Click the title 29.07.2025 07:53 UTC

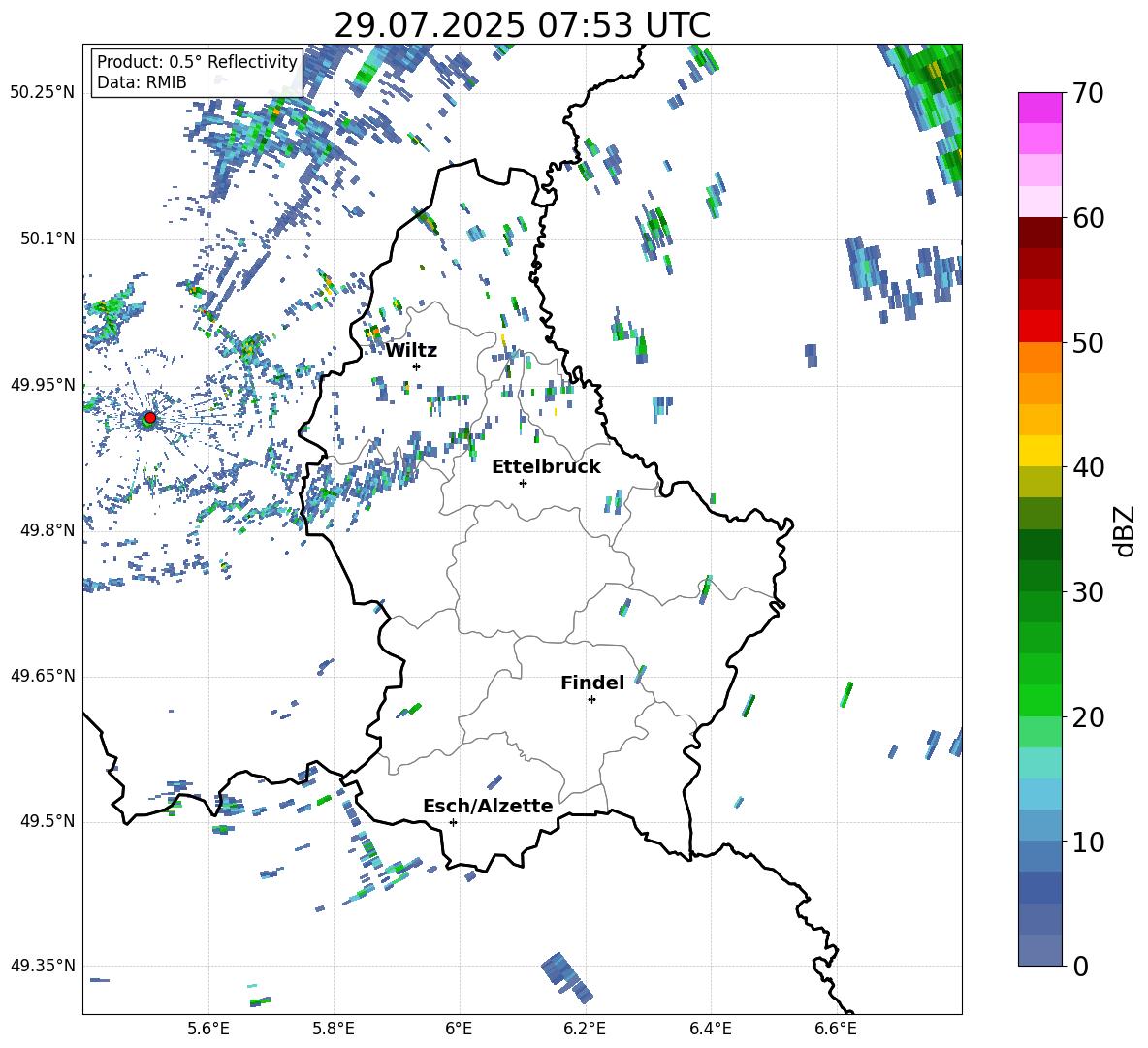[522, 25]
